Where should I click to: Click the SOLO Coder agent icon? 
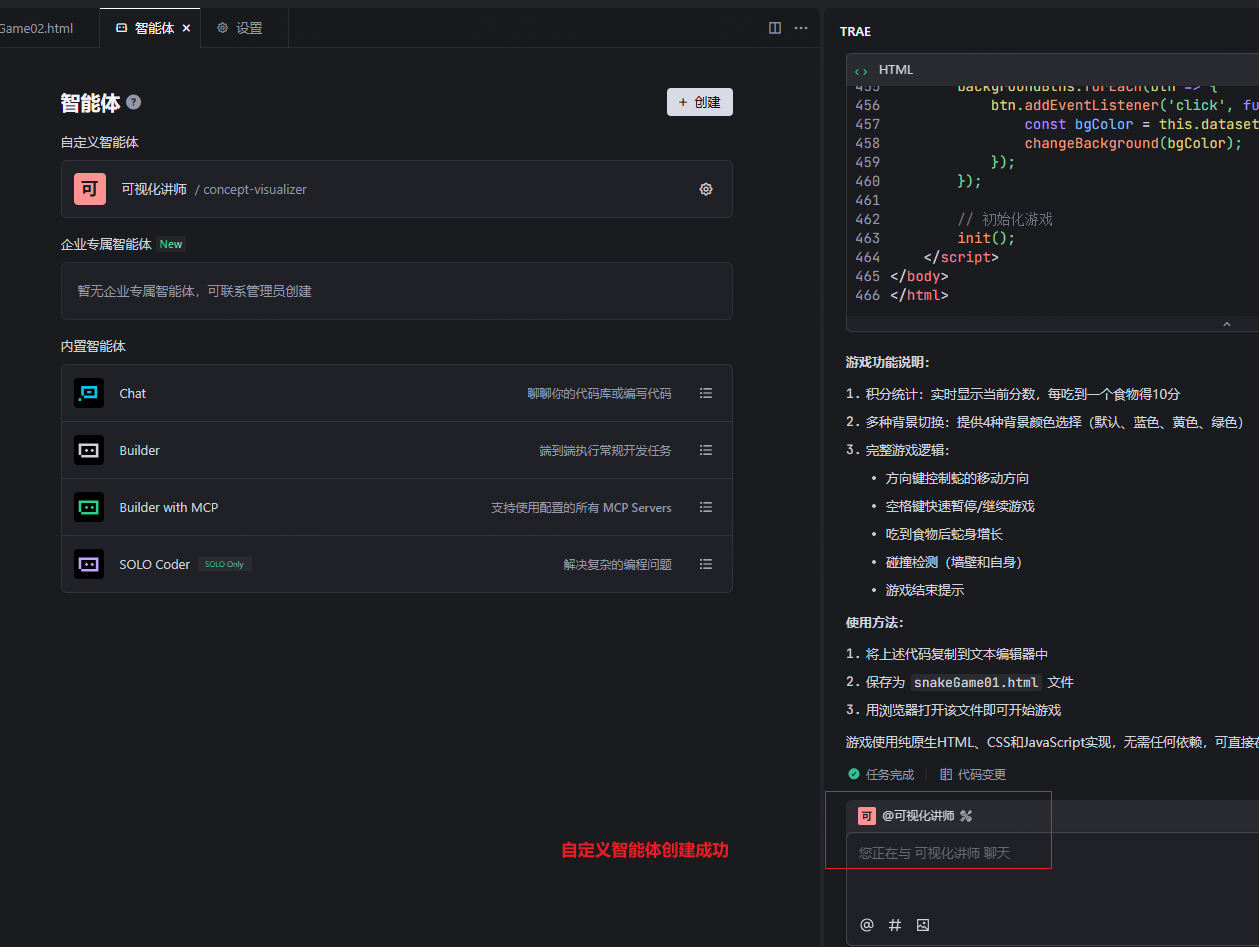click(89, 564)
